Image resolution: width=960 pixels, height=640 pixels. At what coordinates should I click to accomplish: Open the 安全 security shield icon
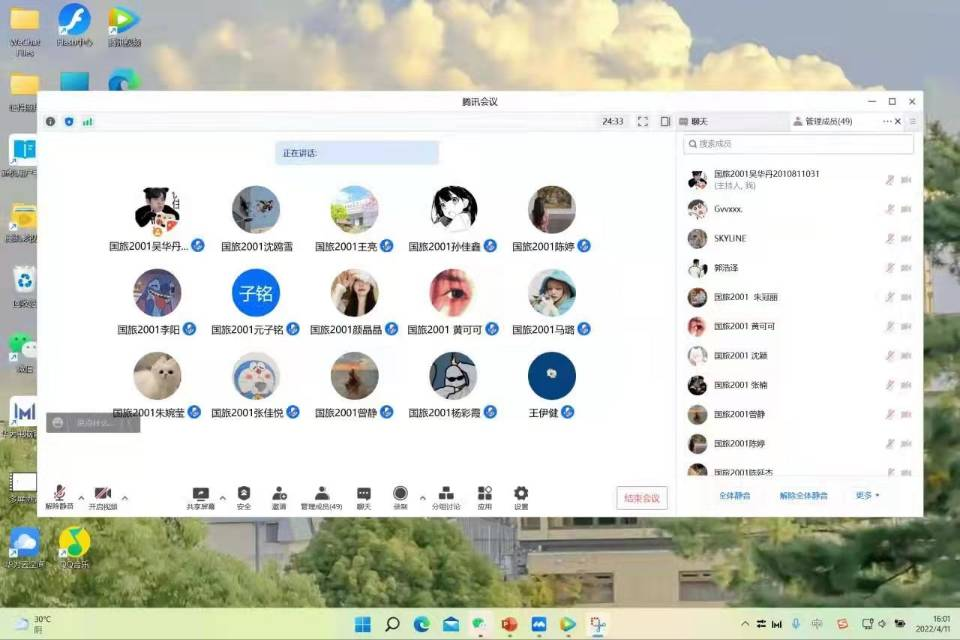(x=244, y=494)
